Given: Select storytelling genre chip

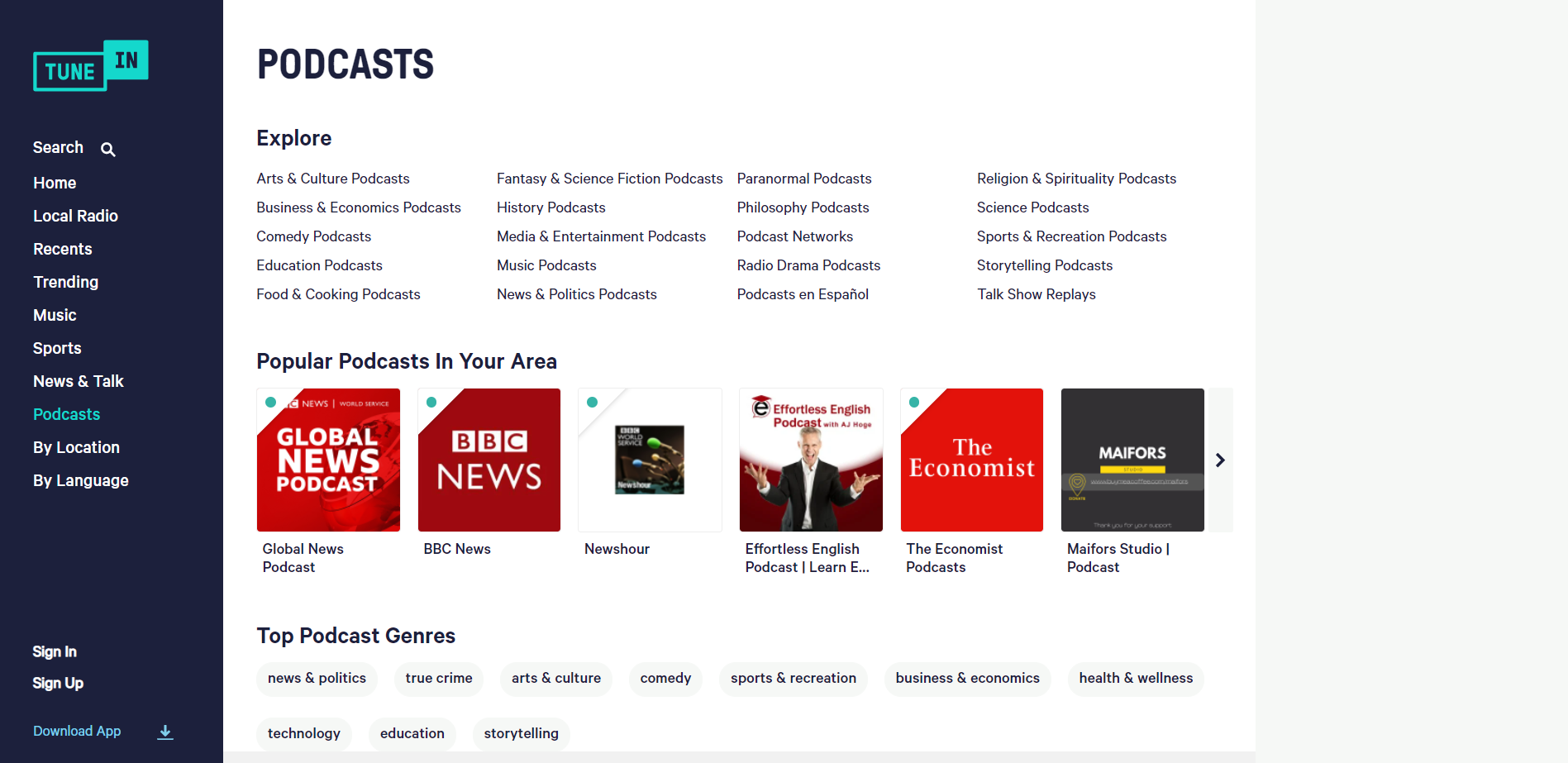Looking at the screenshot, I should click(x=522, y=734).
